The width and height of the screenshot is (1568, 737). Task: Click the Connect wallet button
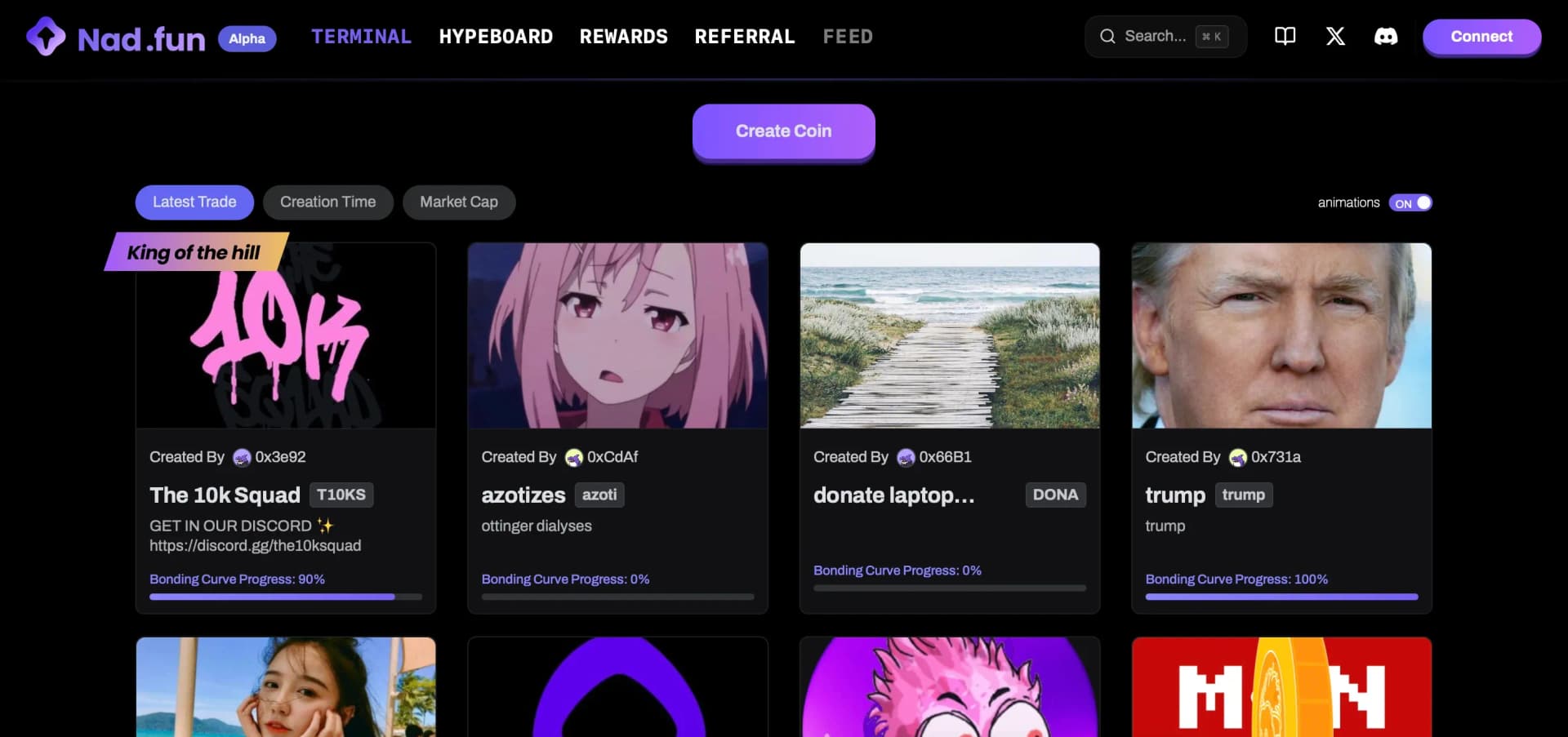coord(1481,37)
